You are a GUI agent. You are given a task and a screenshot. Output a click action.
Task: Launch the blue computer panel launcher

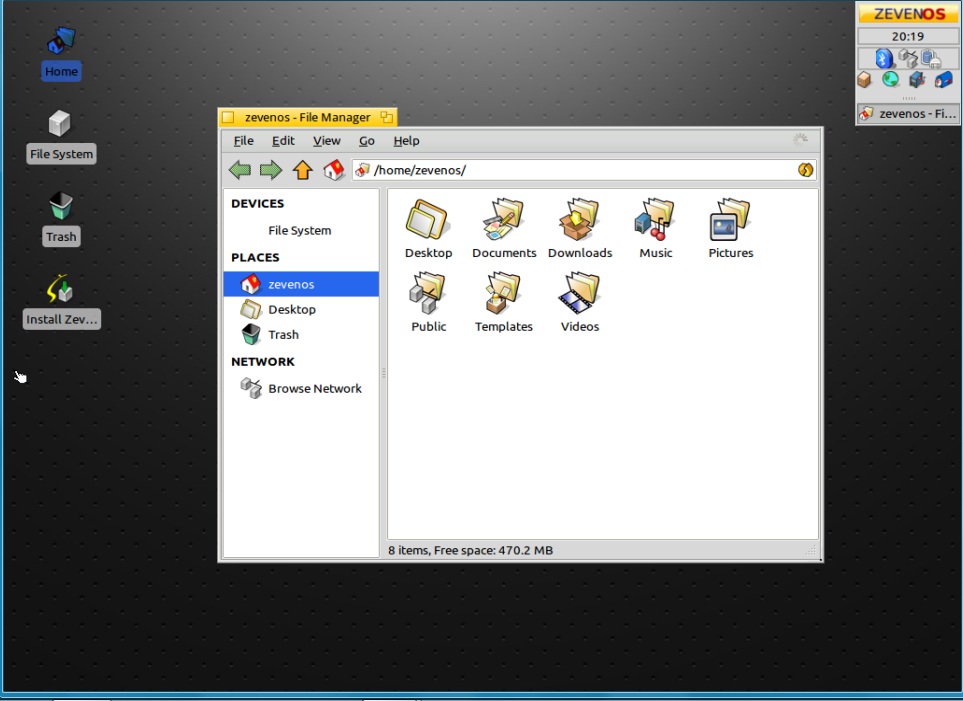pyautogui.click(x=917, y=79)
